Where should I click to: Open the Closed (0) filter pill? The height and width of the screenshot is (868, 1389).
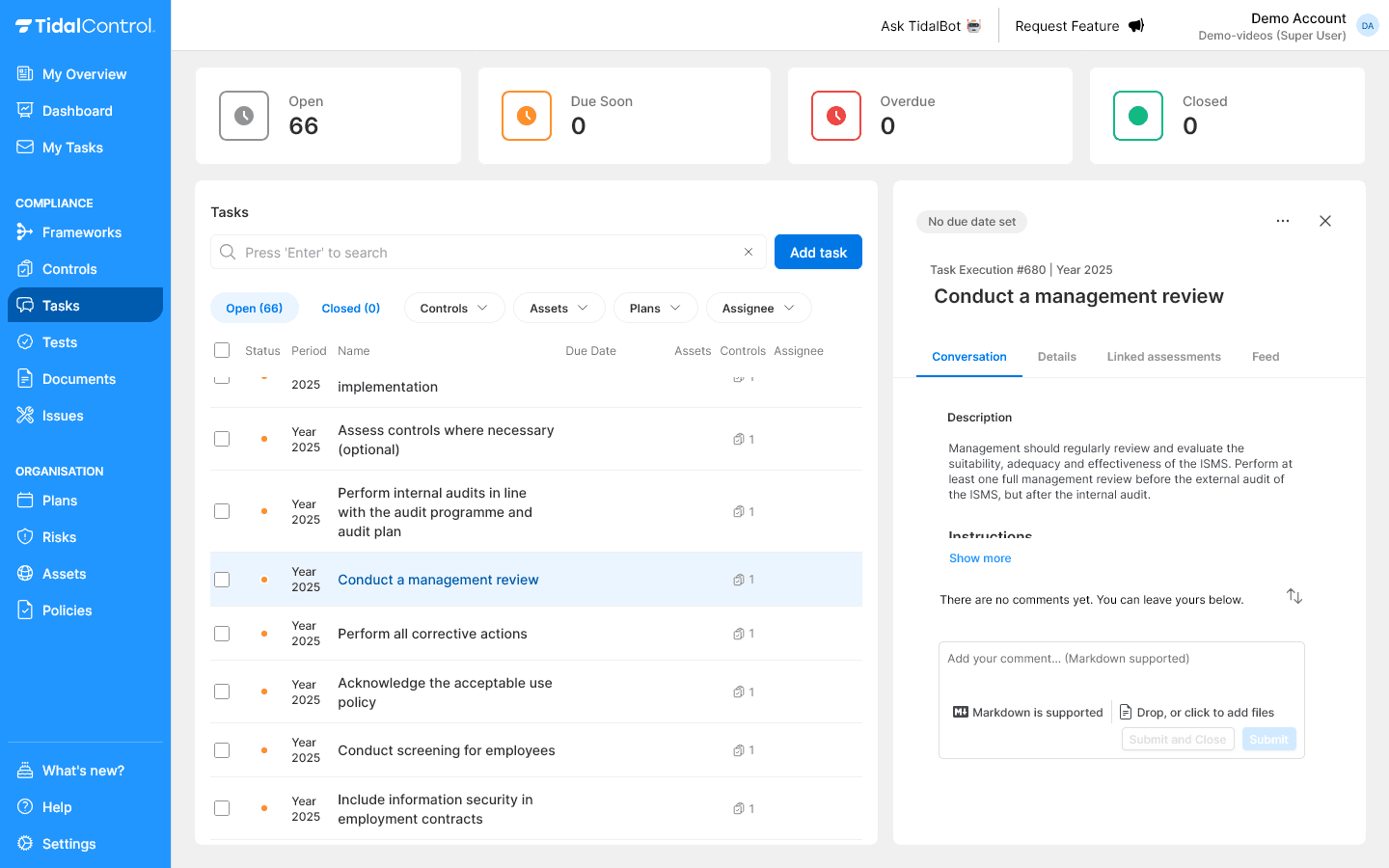click(350, 308)
